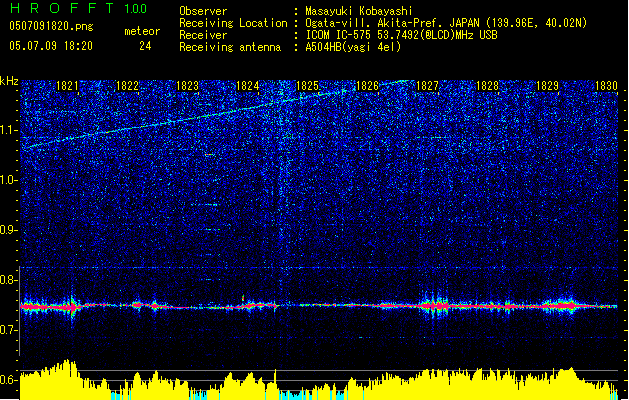Click the 1827 time marker
Viewport: 629px width, 400px height.
428,86
